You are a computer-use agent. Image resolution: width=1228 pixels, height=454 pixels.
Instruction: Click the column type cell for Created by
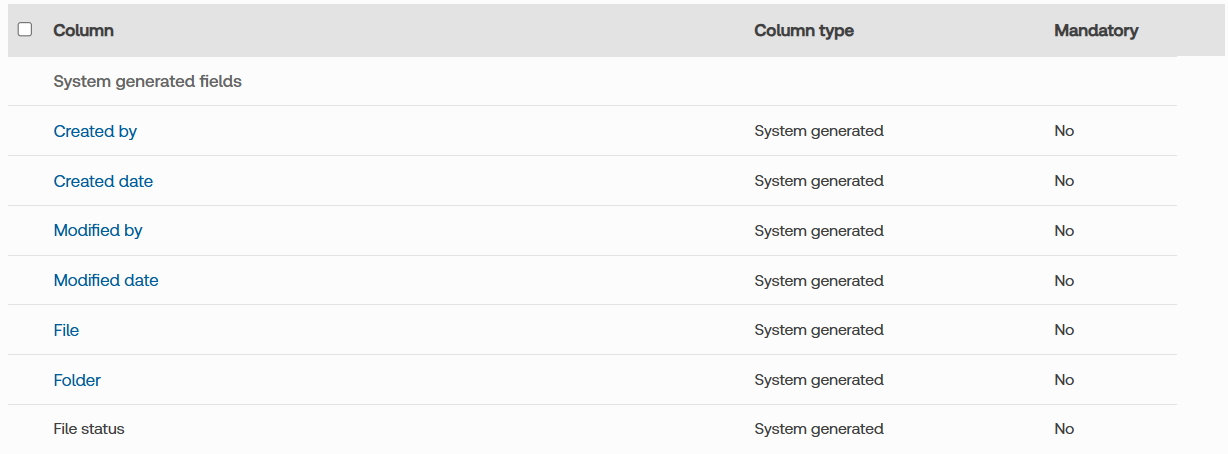coord(818,131)
